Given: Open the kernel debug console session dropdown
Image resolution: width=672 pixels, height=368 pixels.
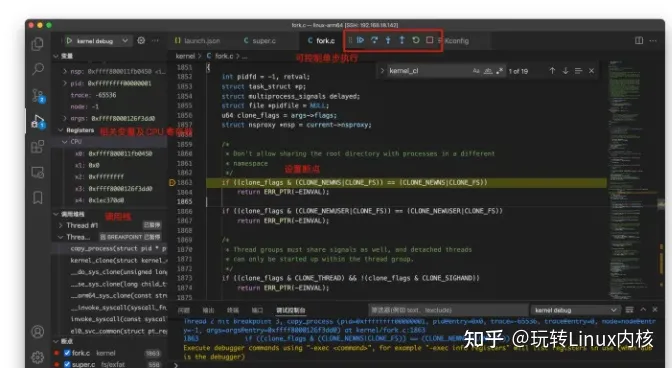Looking at the screenshot, I should tap(576, 310).
